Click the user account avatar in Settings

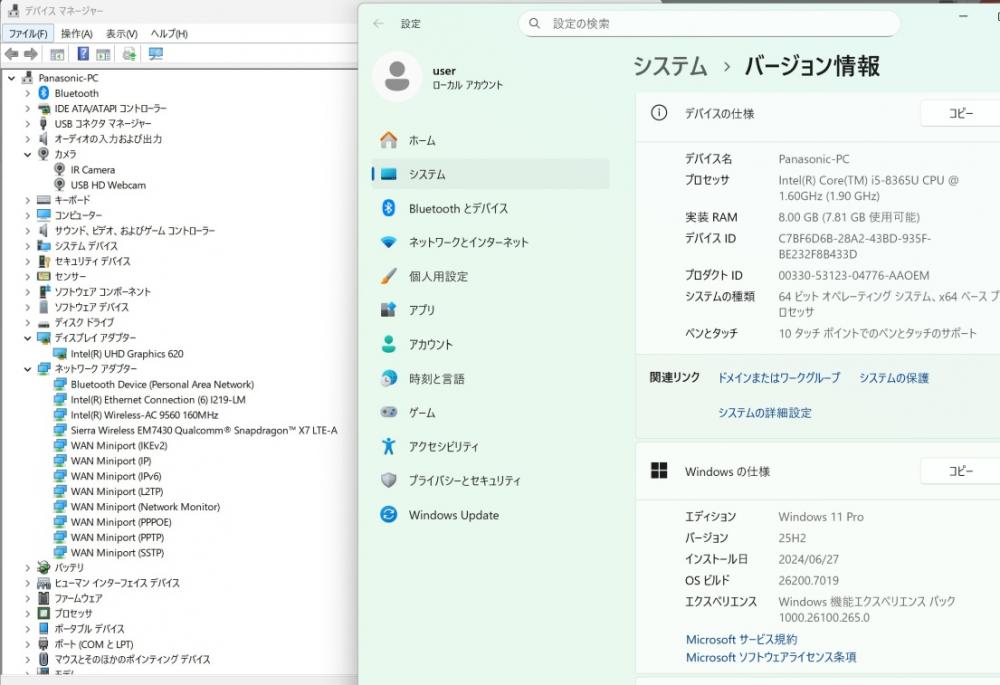(x=397, y=77)
